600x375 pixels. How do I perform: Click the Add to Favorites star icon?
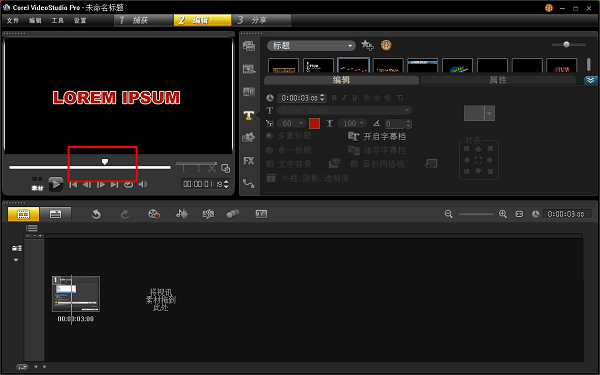[x=367, y=45]
